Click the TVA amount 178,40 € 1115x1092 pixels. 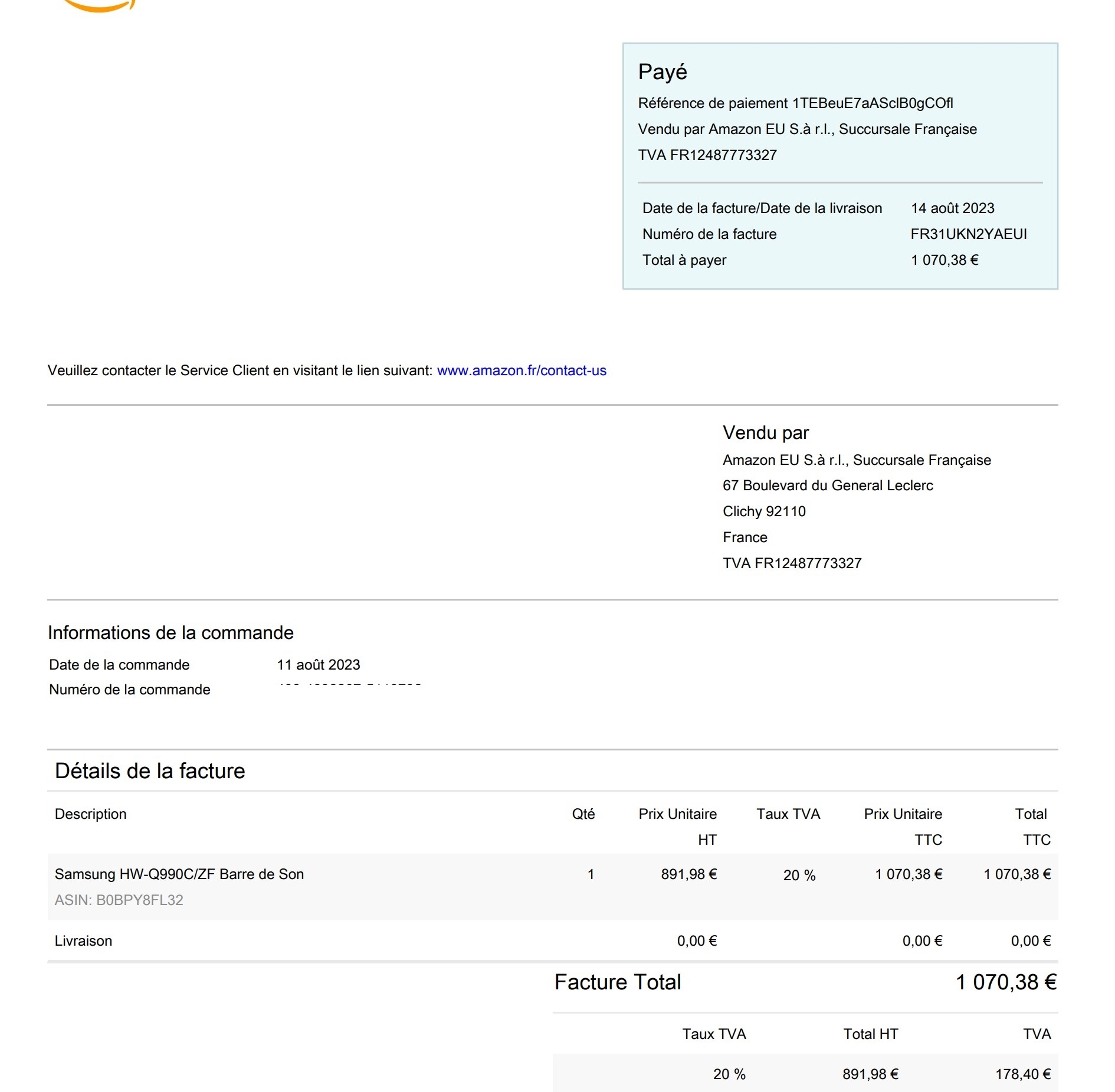(1024, 1074)
